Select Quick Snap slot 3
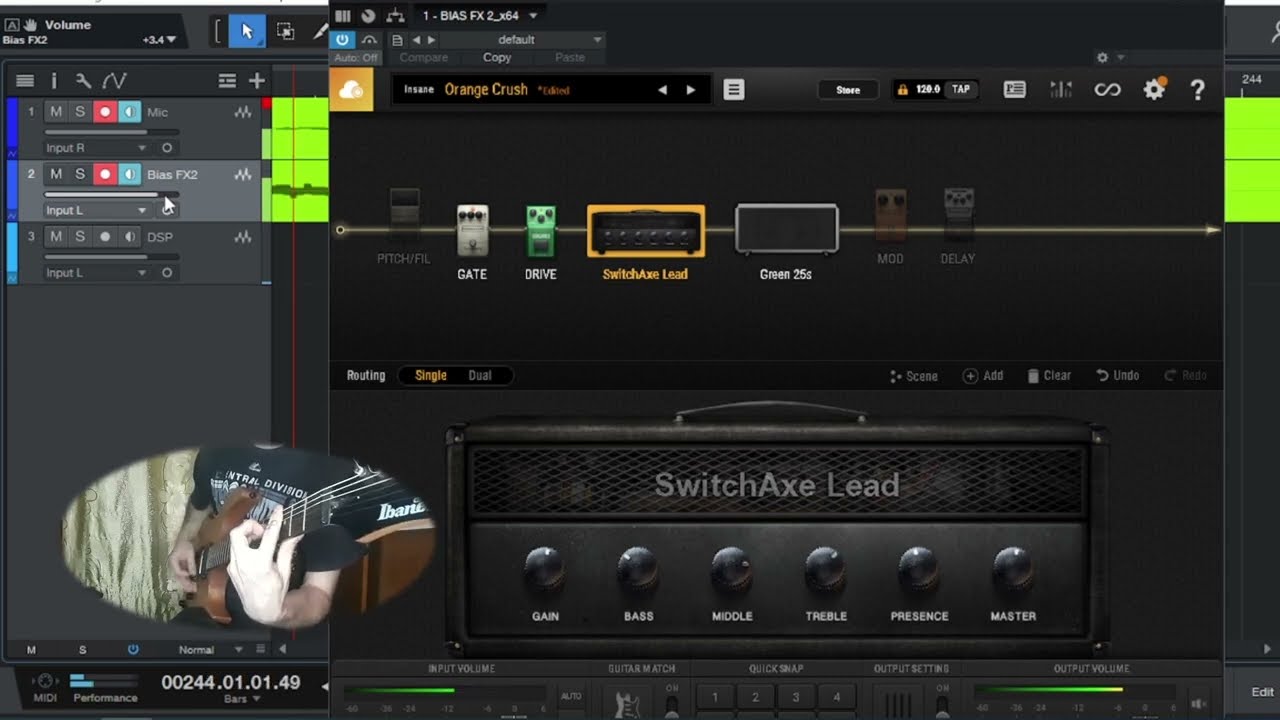 pyautogui.click(x=796, y=697)
